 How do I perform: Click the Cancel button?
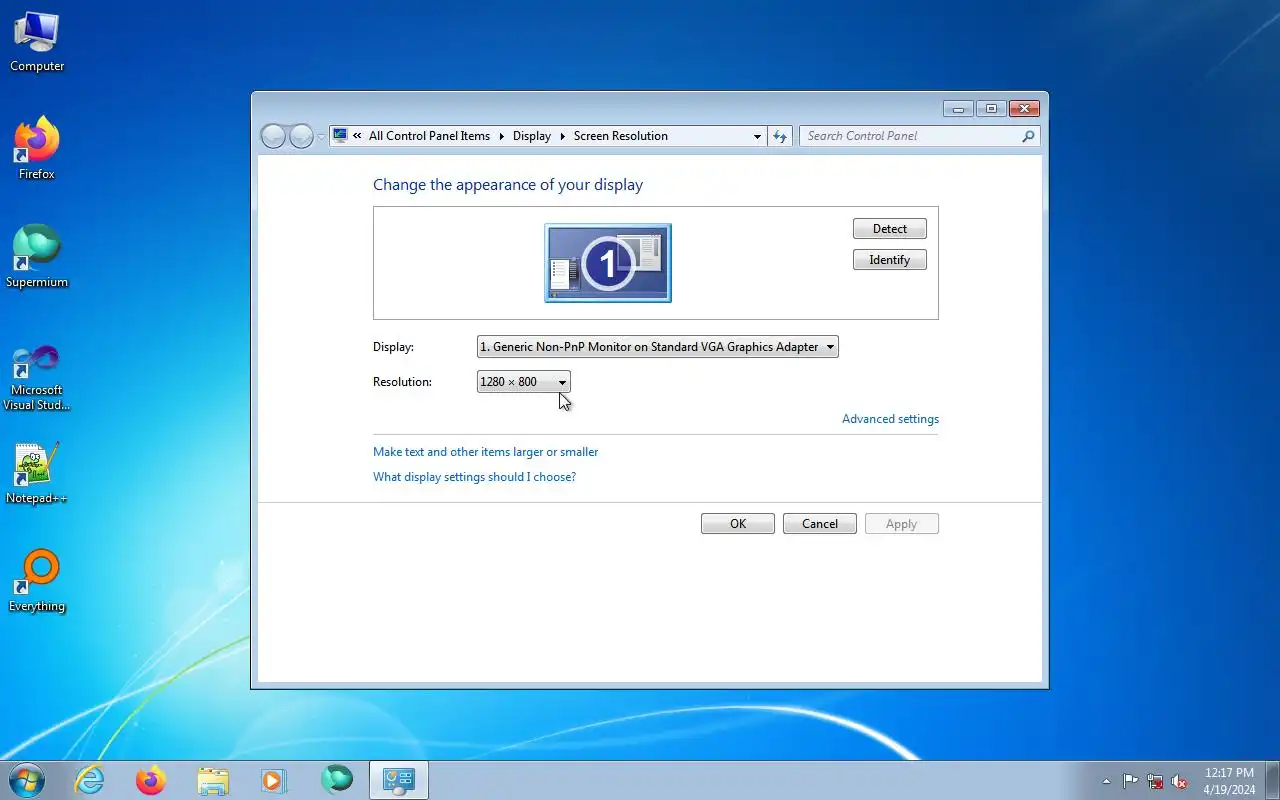[x=820, y=524]
